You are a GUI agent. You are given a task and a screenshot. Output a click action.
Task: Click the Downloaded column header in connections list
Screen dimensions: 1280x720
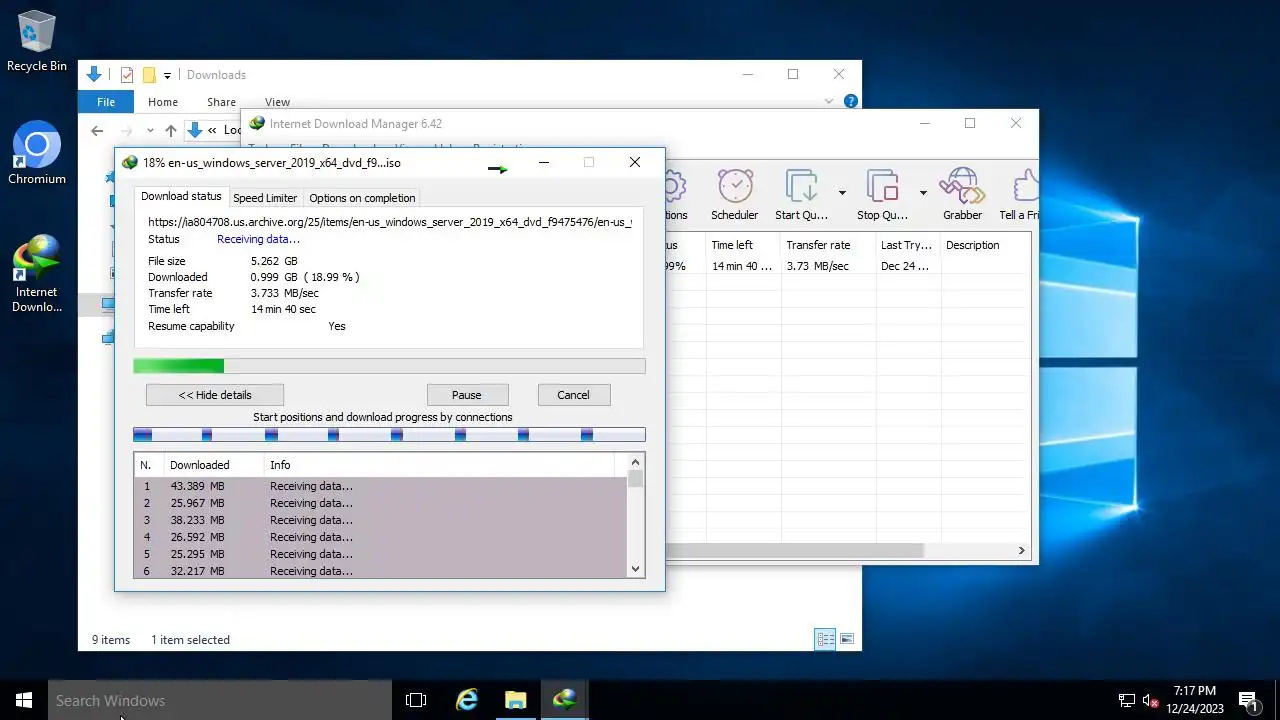(x=213, y=465)
